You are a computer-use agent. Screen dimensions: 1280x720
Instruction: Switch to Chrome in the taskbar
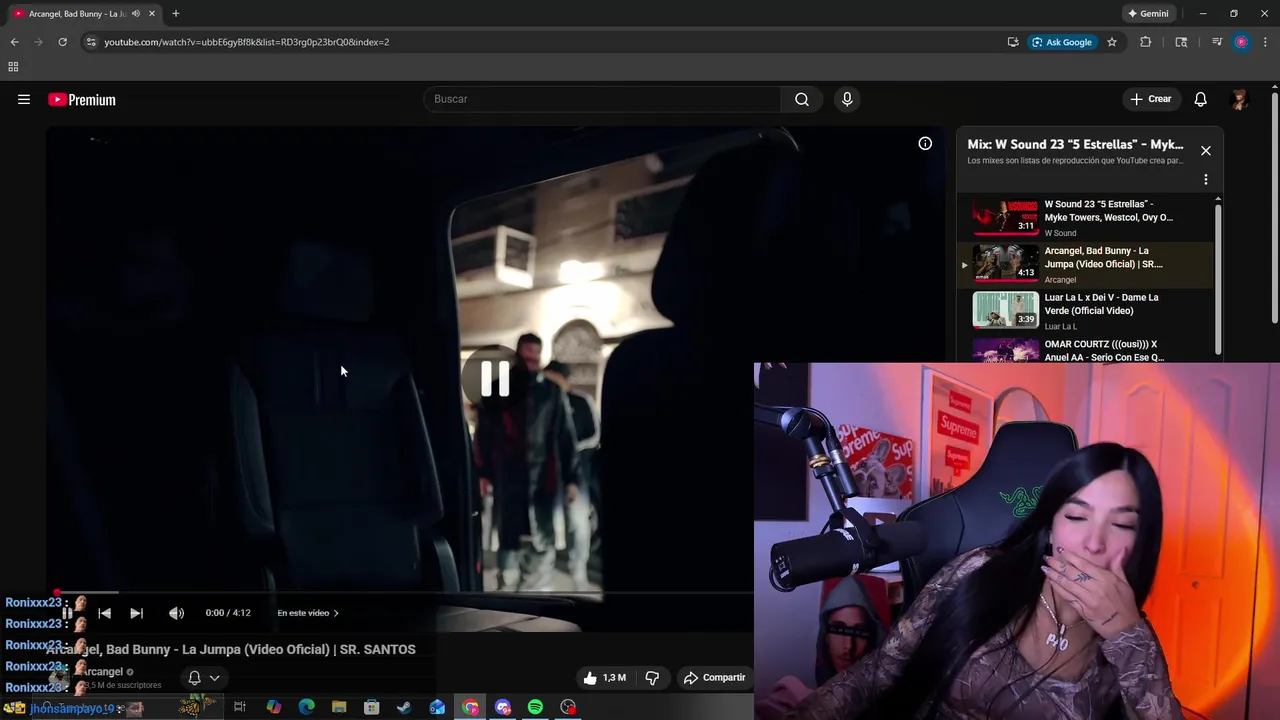coord(470,707)
